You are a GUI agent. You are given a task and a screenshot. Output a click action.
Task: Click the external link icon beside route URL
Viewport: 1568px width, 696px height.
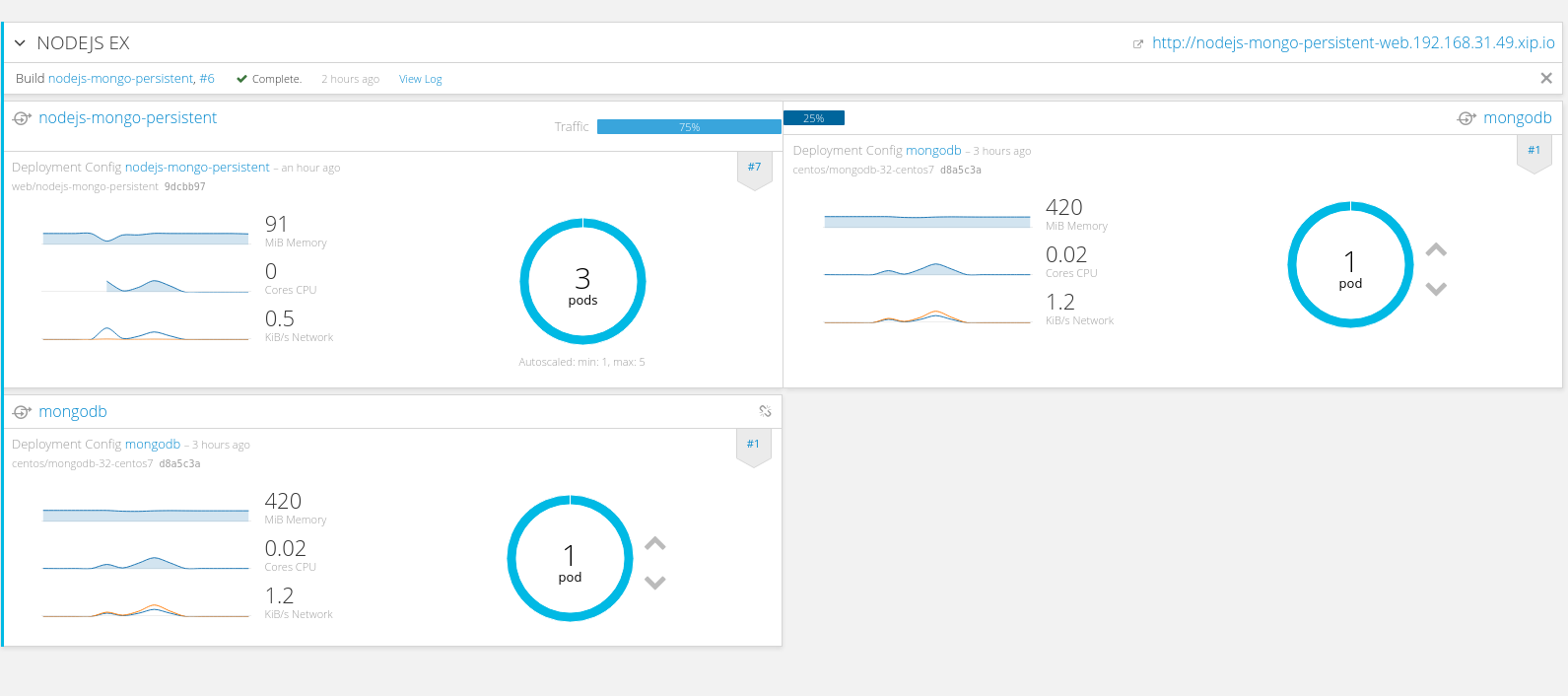1138,44
